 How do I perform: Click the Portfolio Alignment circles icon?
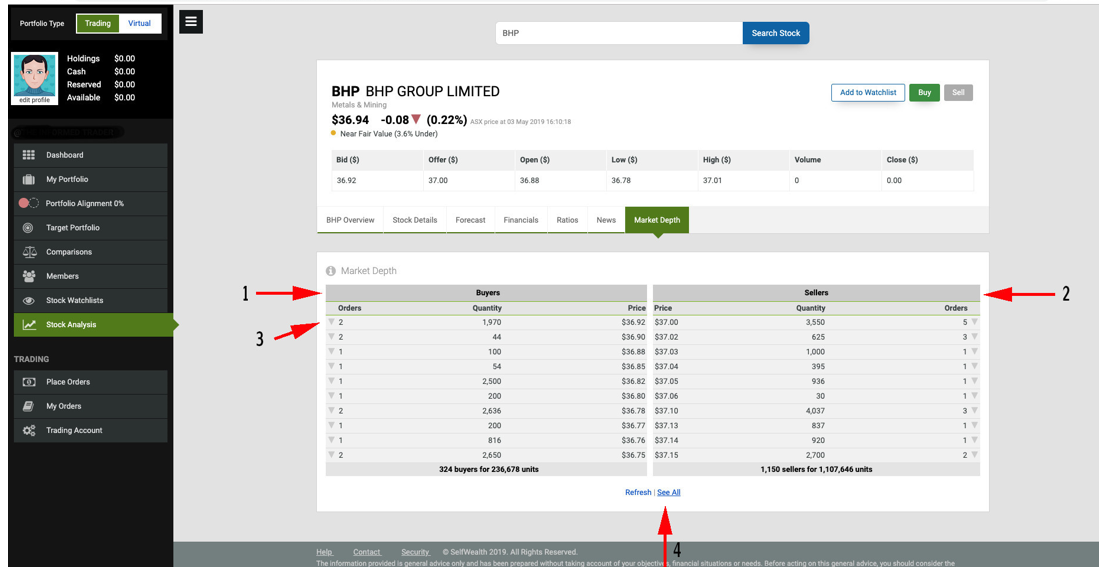(x=29, y=203)
